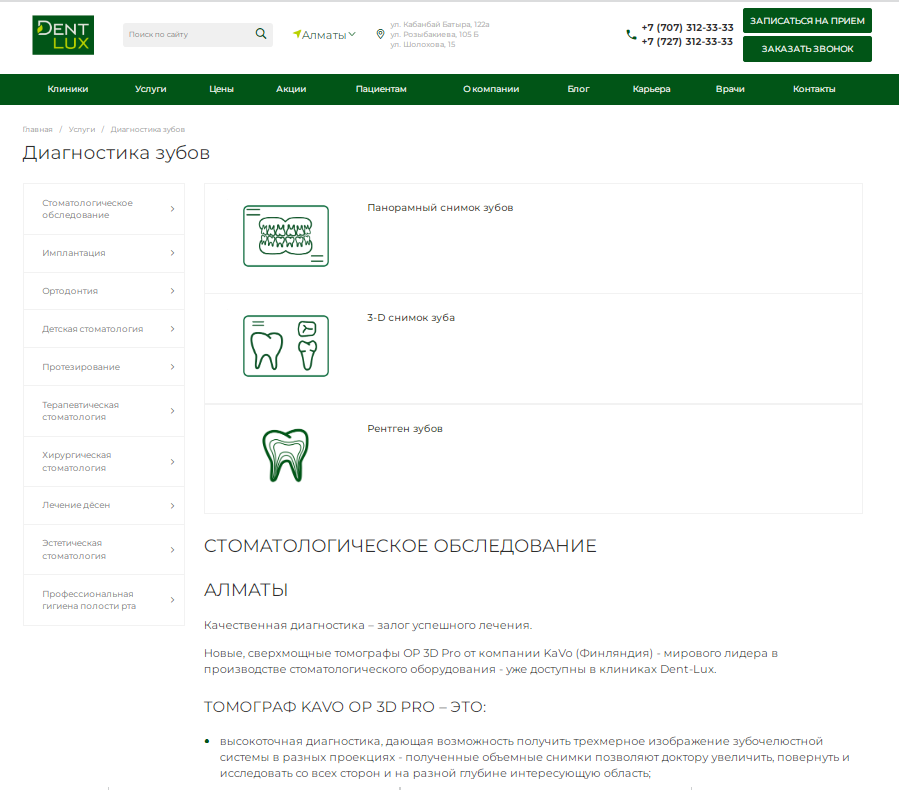
Task: Open Стоматологическое обследование in the sidebar
Action: (x=87, y=209)
